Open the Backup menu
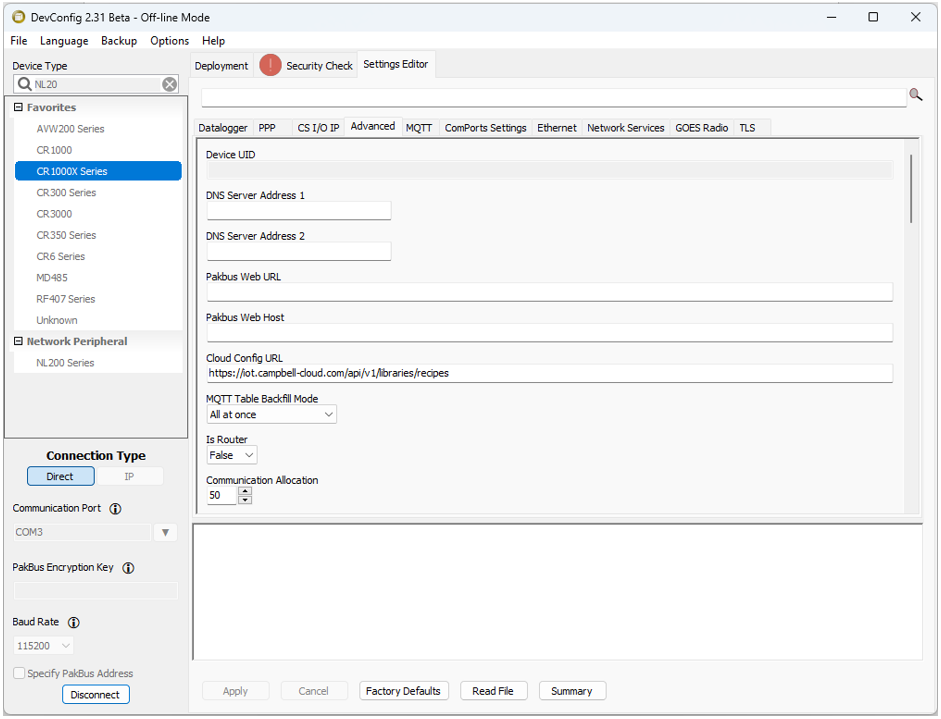 click(x=119, y=41)
